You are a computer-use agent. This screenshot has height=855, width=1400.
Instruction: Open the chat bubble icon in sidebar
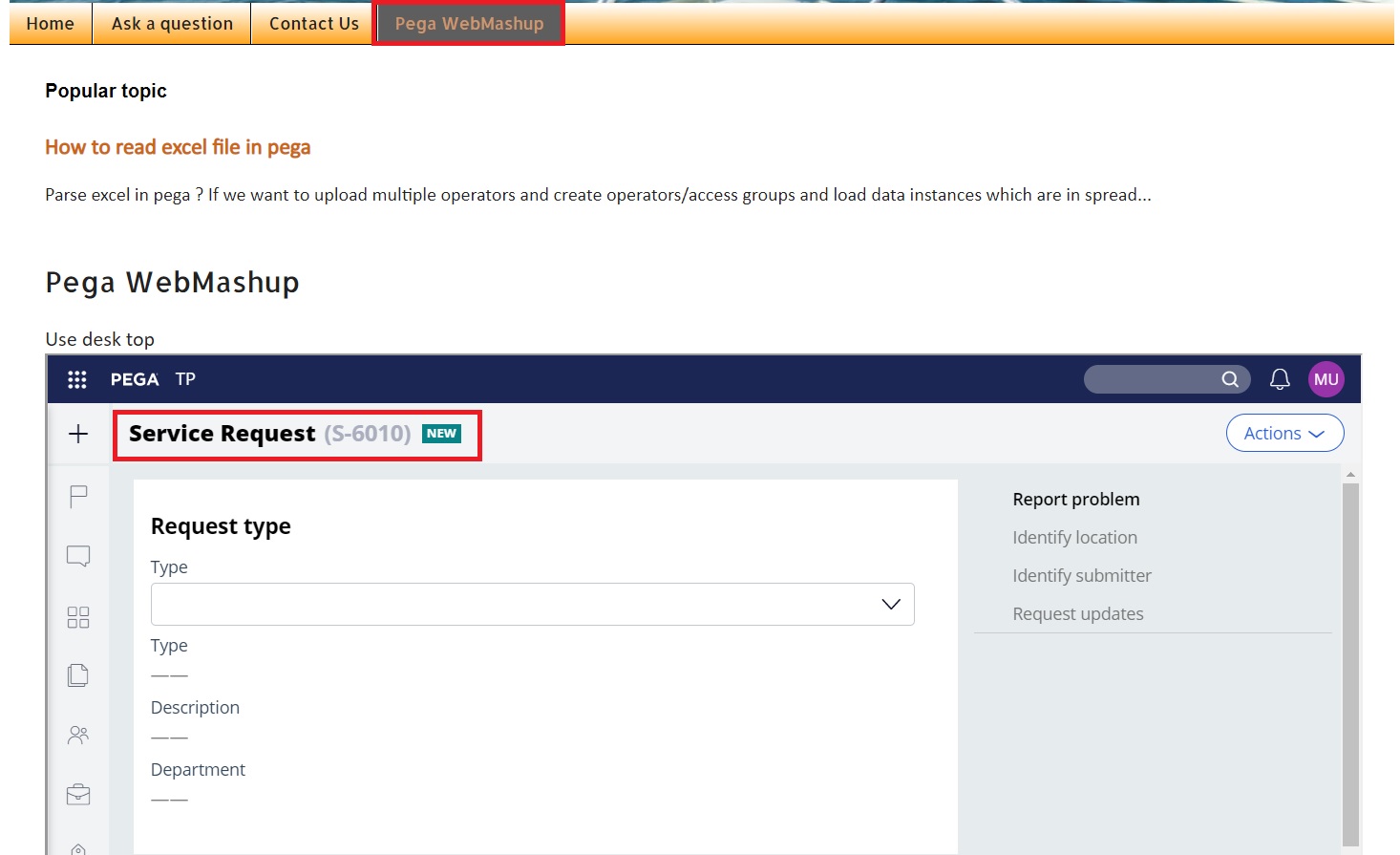click(77, 556)
